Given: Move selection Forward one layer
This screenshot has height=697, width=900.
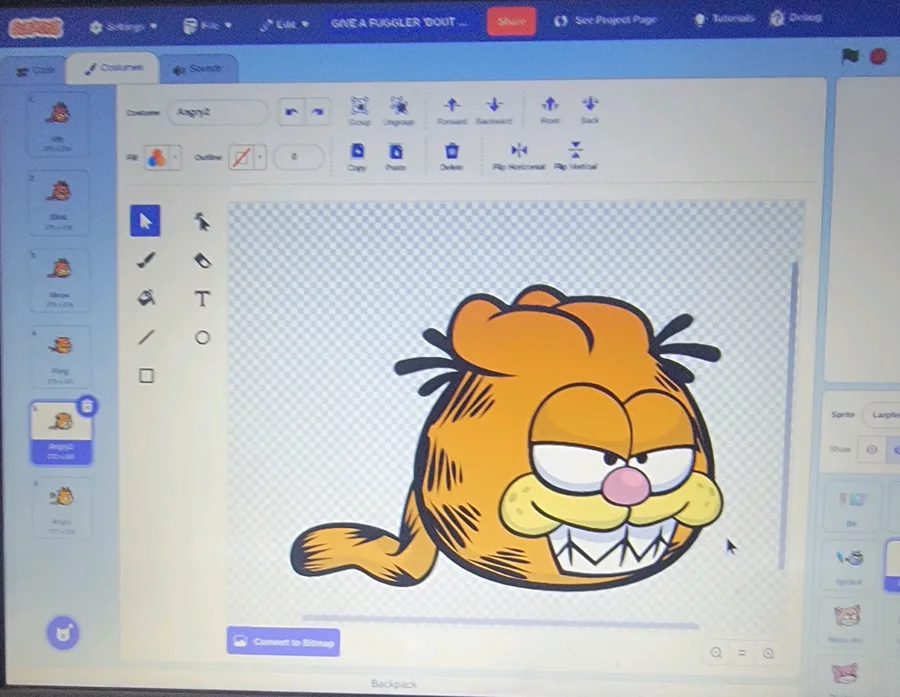Looking at the screenshot, I should point(452,111).
